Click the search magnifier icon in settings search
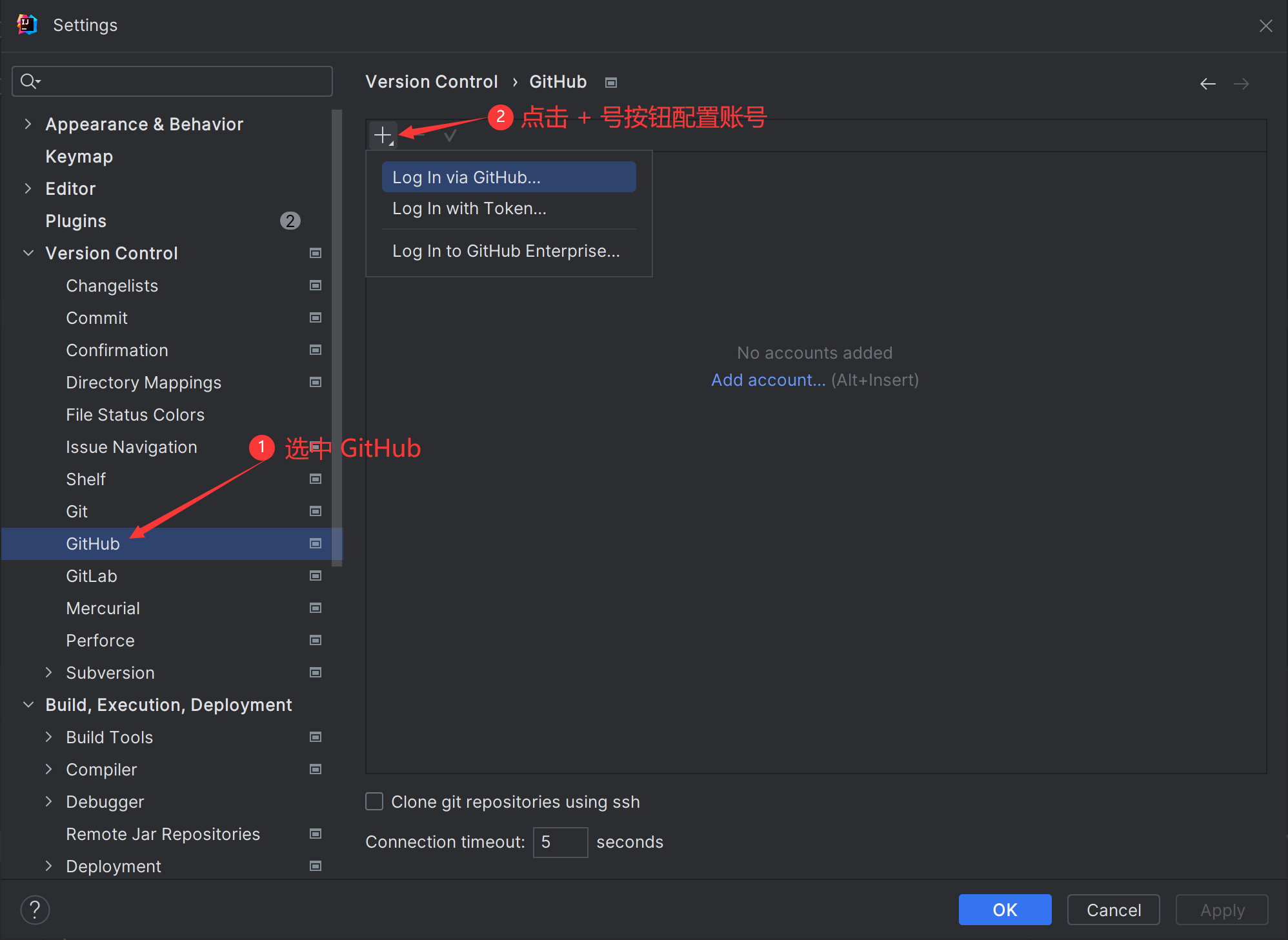The image size is (1288, 940). click(30, 81)
